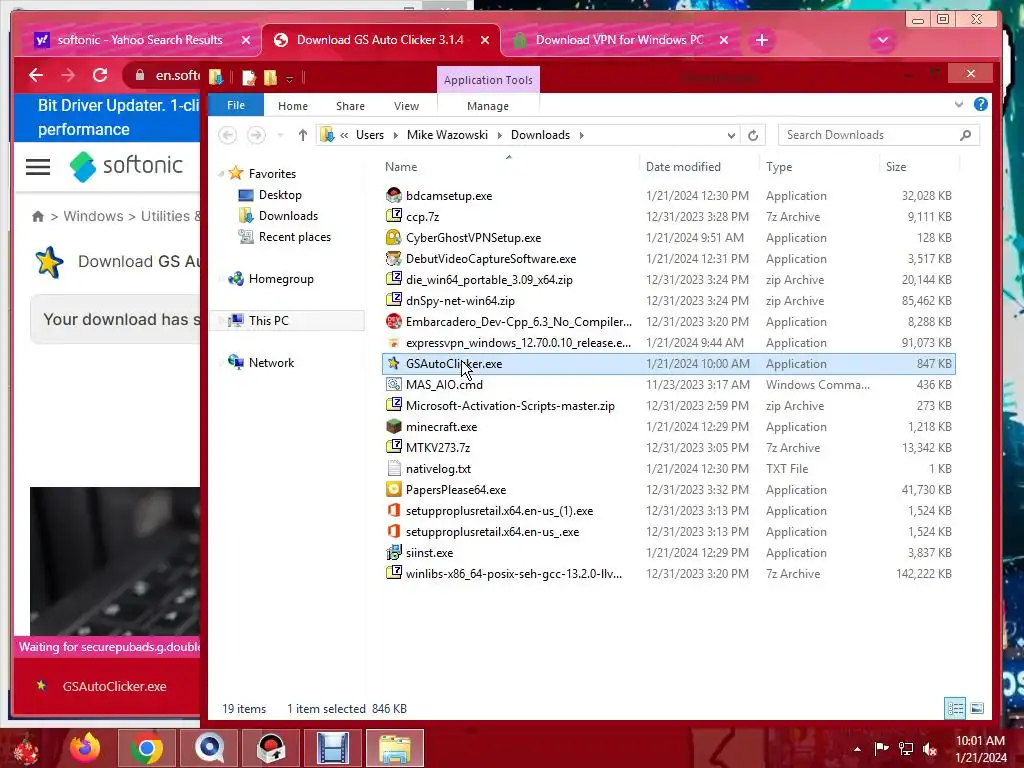
Task: Open Firefox from the taskbar
Action: (85, 748)
